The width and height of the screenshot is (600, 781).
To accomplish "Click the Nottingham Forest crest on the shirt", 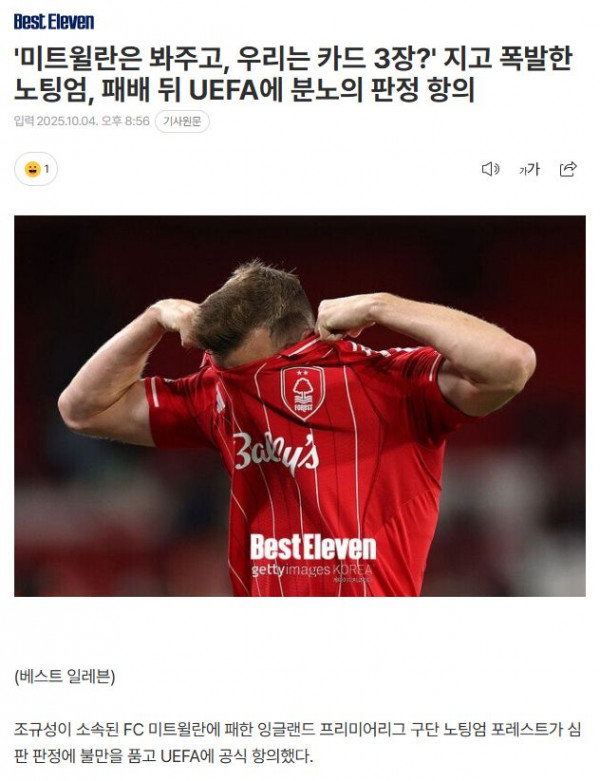I will (302, 392).
